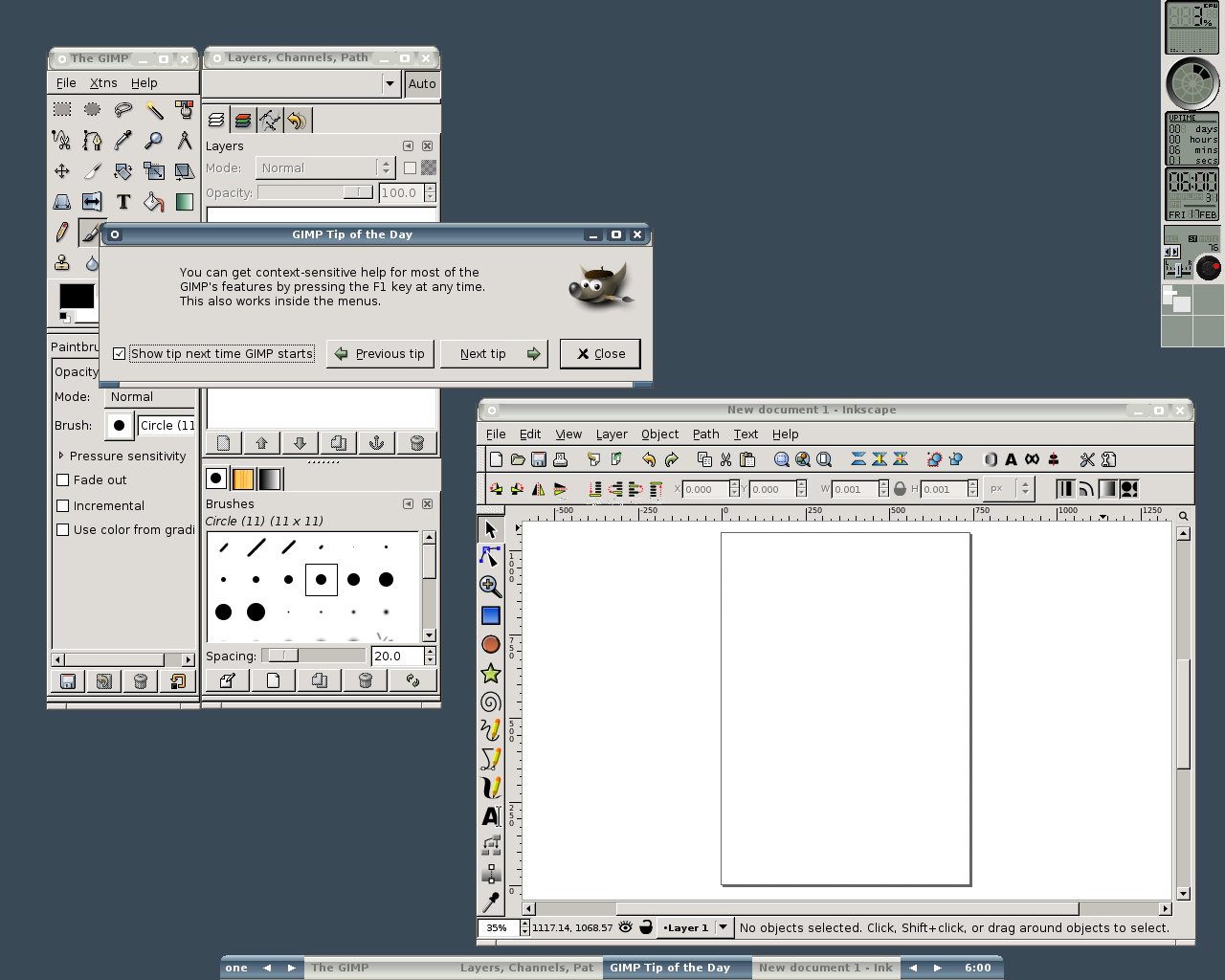Image resolution: width=1225 pixels, height=980 pixels.
Task: Select the Move tool in GIMP toolbox
Action: tap(62, 171)
